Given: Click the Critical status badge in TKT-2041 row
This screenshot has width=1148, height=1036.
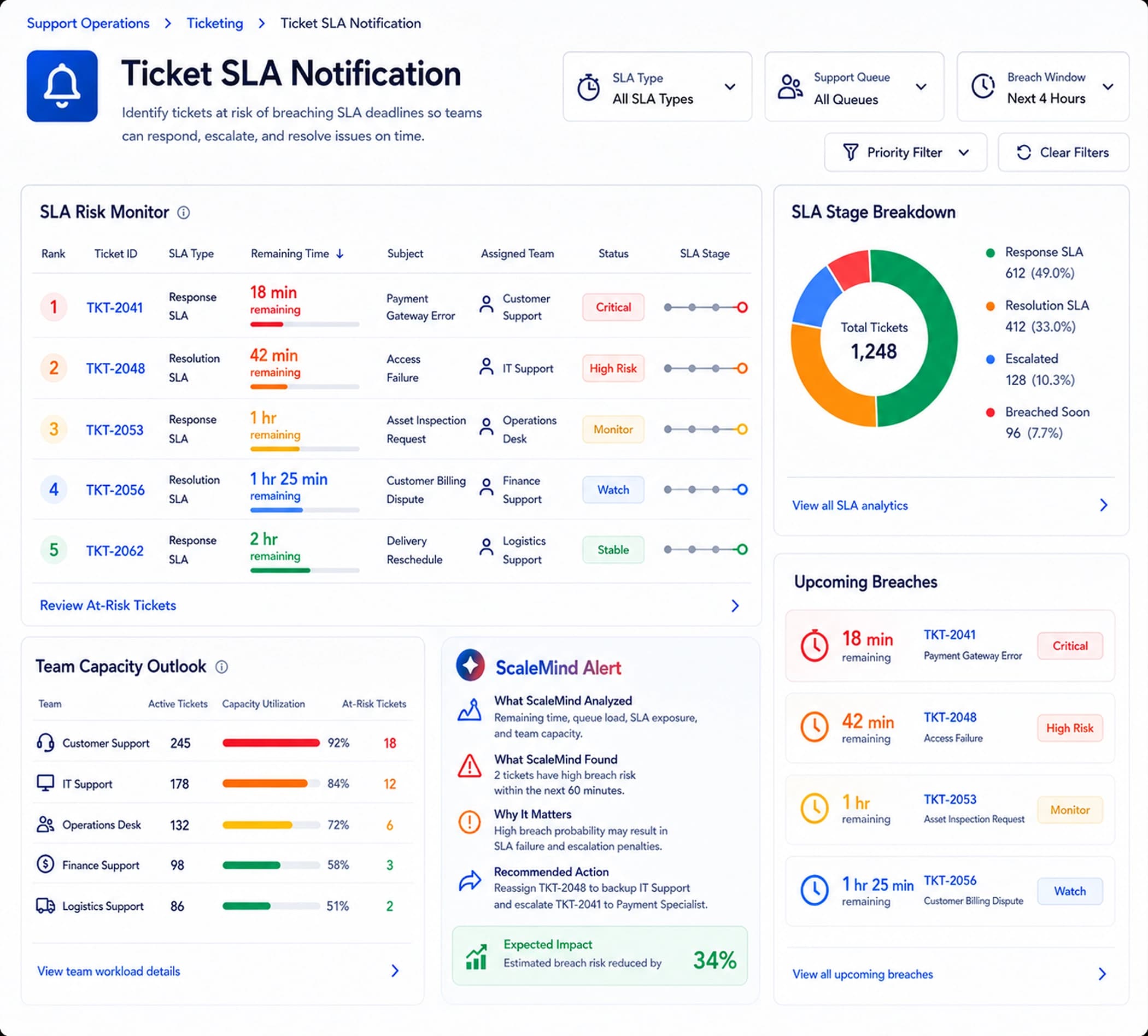Looking at the screenshot, I should click(613, 307).
